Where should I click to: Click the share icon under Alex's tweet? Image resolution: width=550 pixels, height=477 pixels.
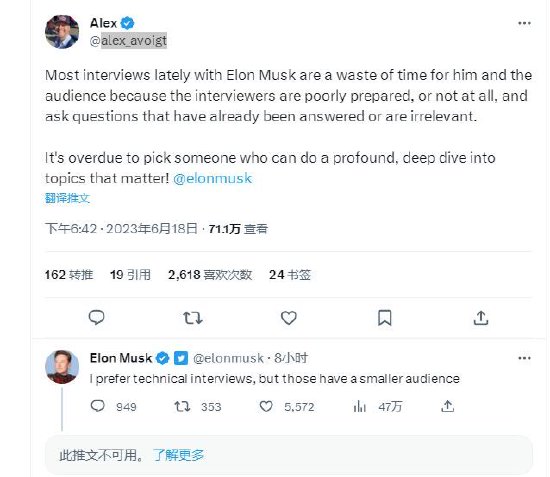click(x=481, y=318)
